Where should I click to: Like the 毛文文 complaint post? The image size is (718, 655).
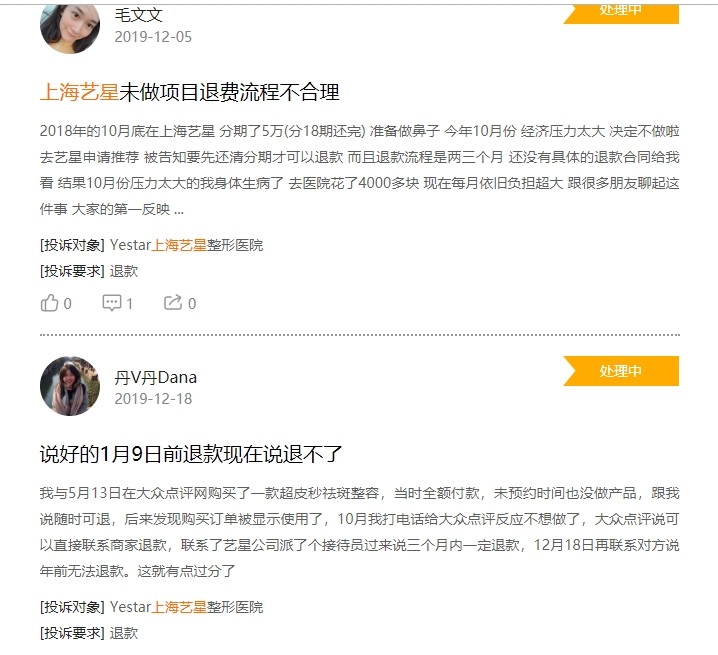click(x=49, y=303)
